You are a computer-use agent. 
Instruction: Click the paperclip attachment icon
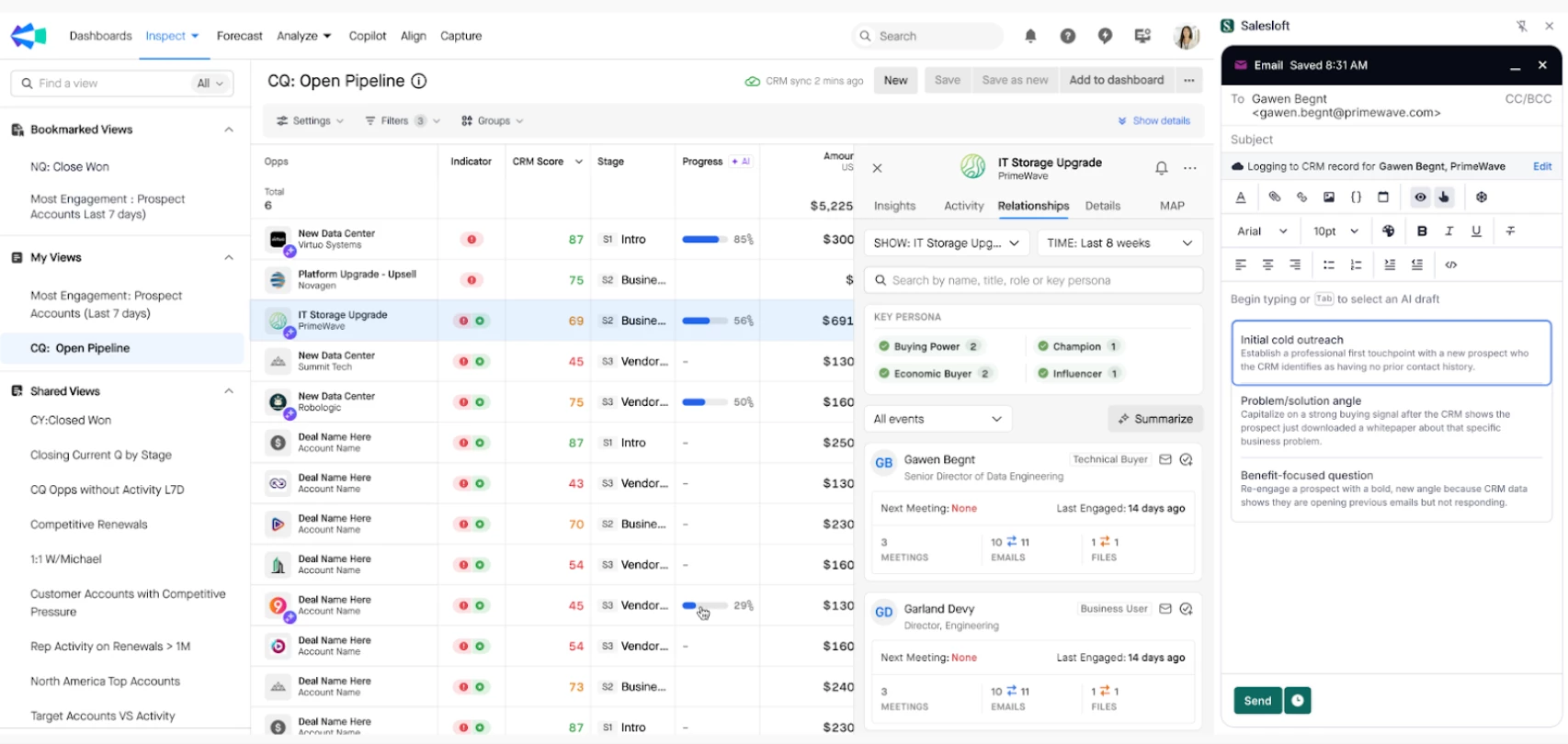(1274, 197)
